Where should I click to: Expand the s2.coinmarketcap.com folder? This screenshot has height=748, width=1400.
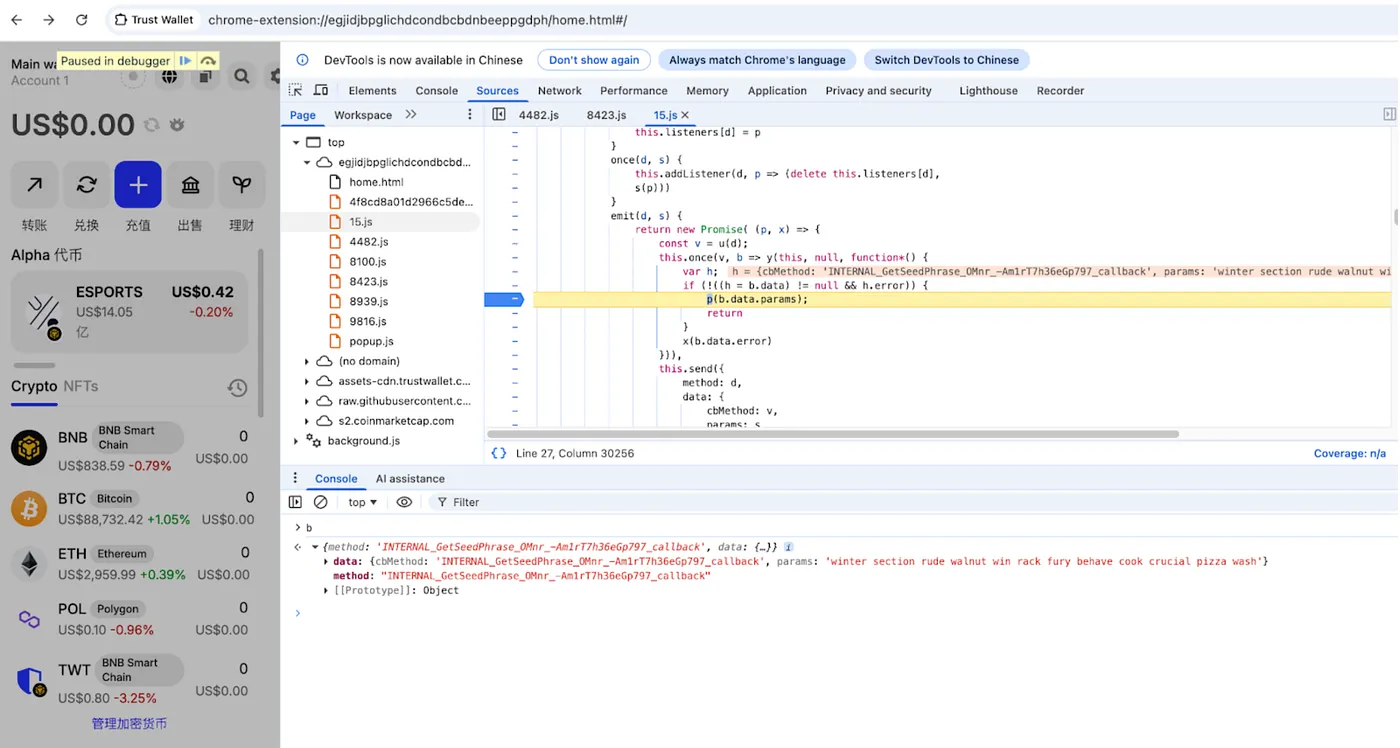click(307, 421)
